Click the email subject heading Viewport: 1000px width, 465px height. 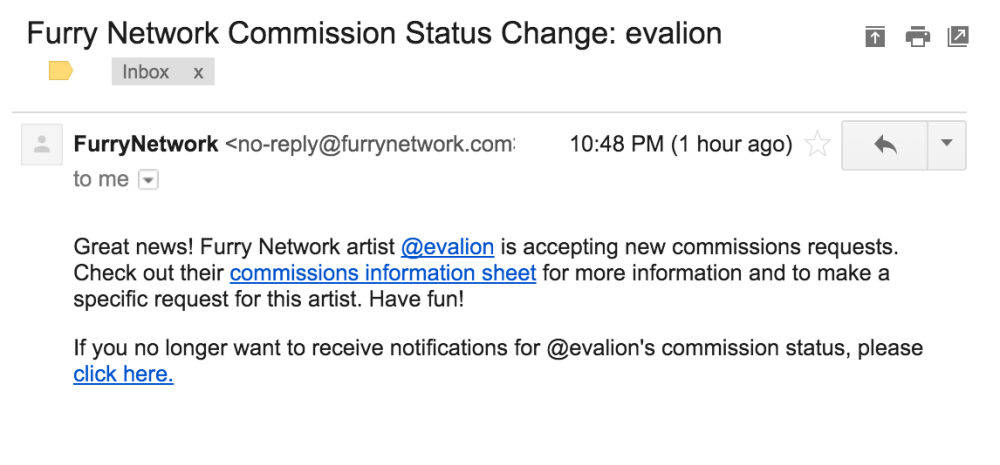[x=374, y=34]
